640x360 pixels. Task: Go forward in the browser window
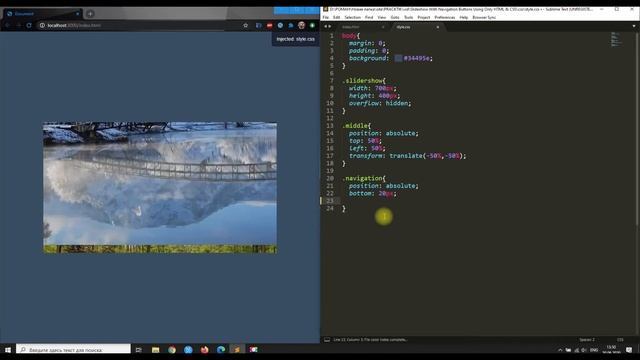(18, 25)
